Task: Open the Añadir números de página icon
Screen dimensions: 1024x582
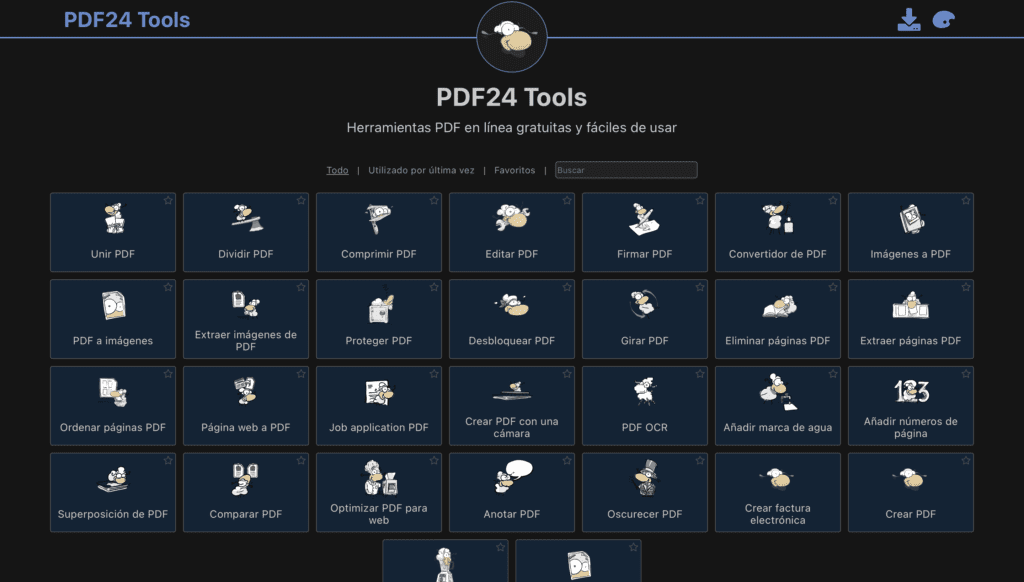Action: click(911, 391)
